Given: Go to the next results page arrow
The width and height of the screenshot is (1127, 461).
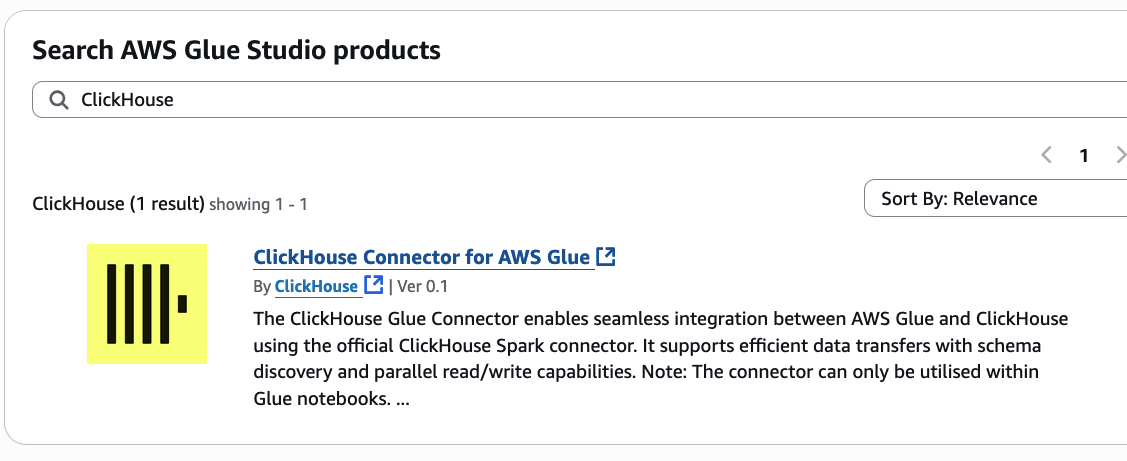Looking at the screenshot, I should [1120, 155].
